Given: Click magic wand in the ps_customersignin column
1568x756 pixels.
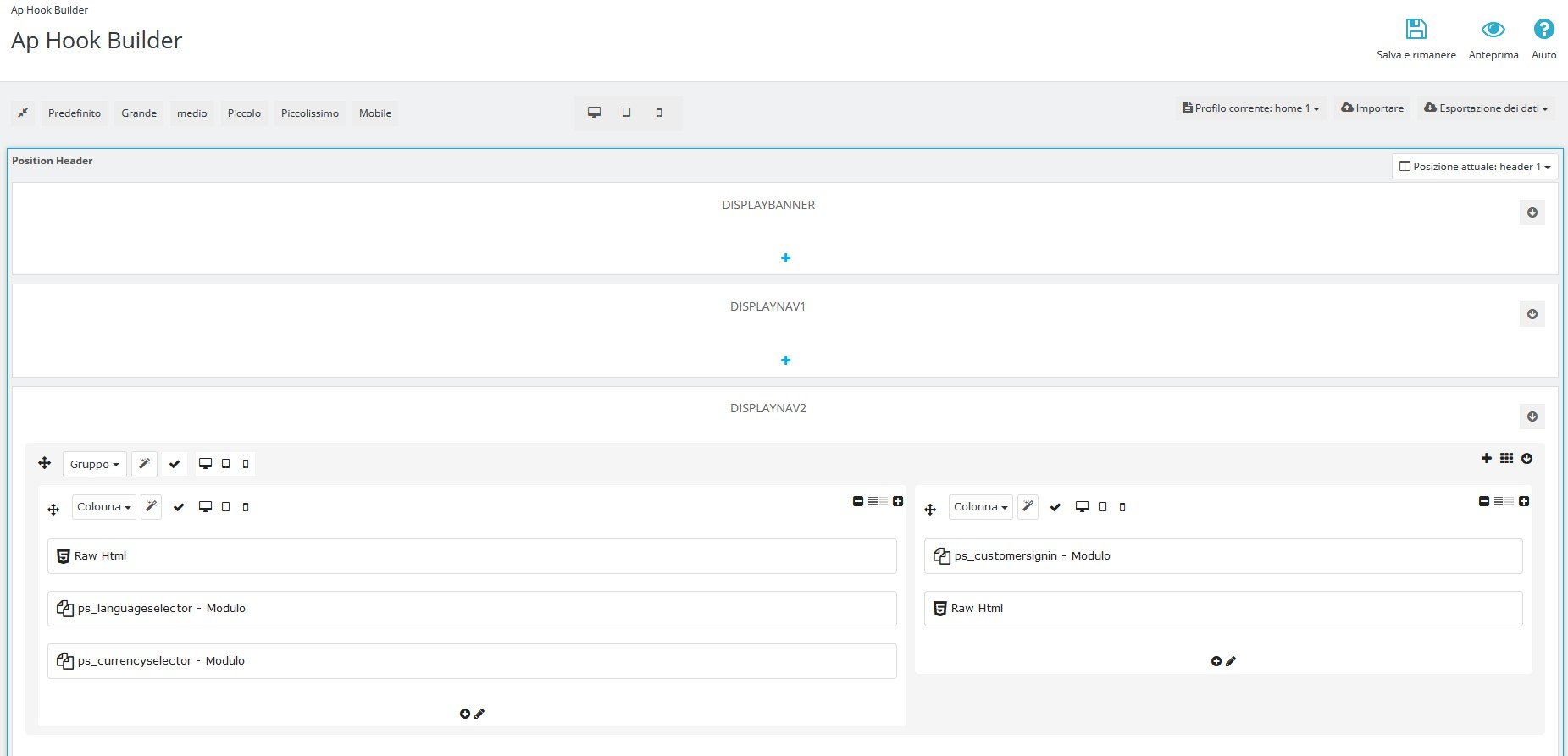Looking at the screenshot, I should coord(1028,507).
